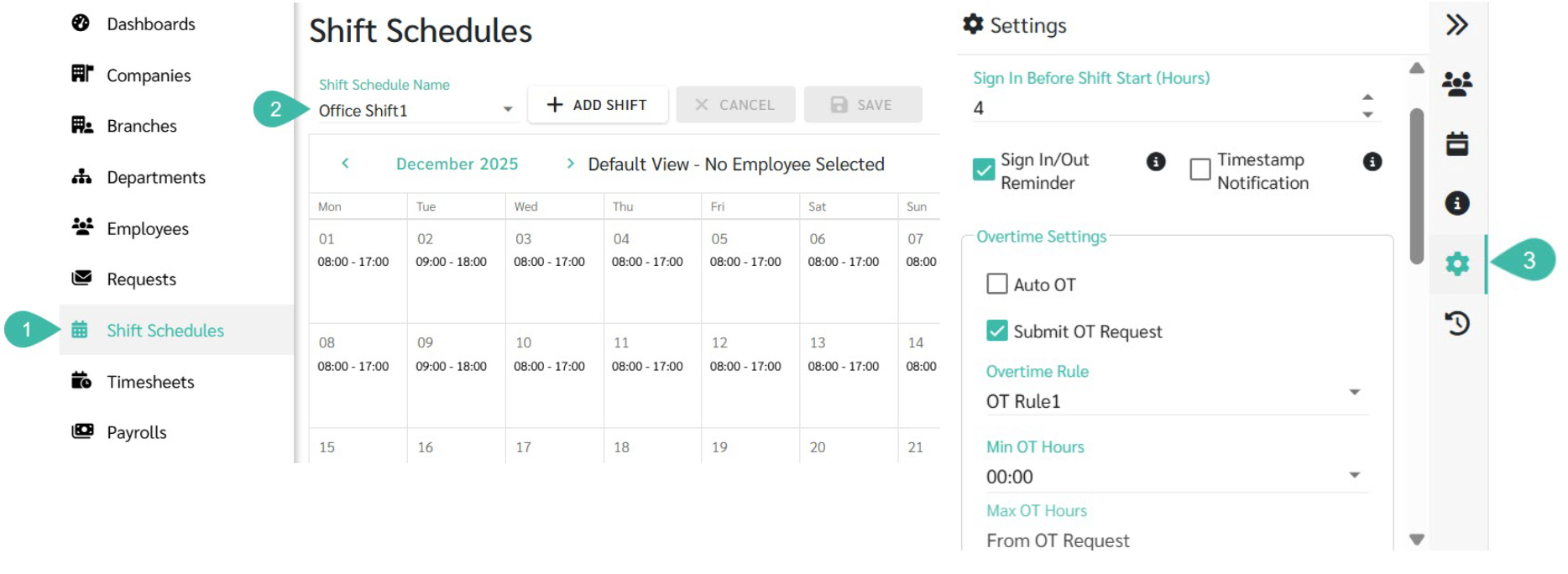Open the Min OT Hours dropdown
The image size is (1568, 574).
point(1354,476)
